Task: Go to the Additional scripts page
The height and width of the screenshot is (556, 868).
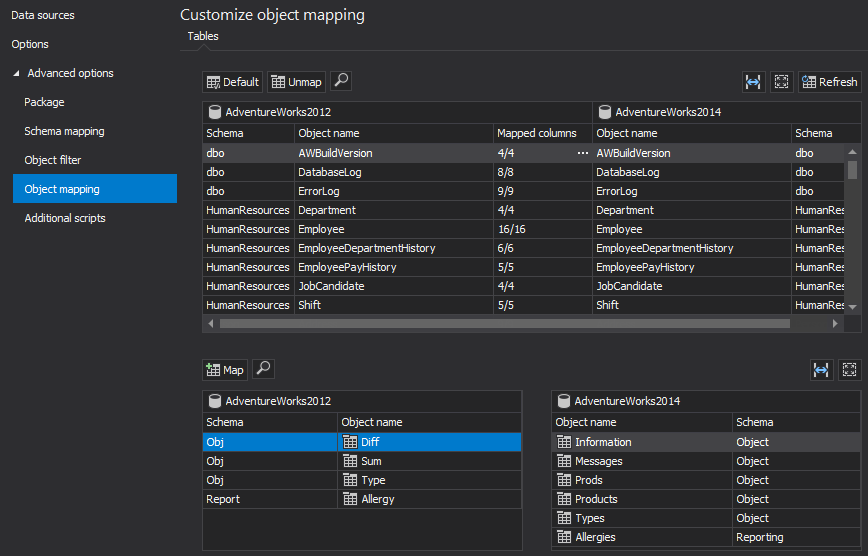Action: (x=65, y=218)
